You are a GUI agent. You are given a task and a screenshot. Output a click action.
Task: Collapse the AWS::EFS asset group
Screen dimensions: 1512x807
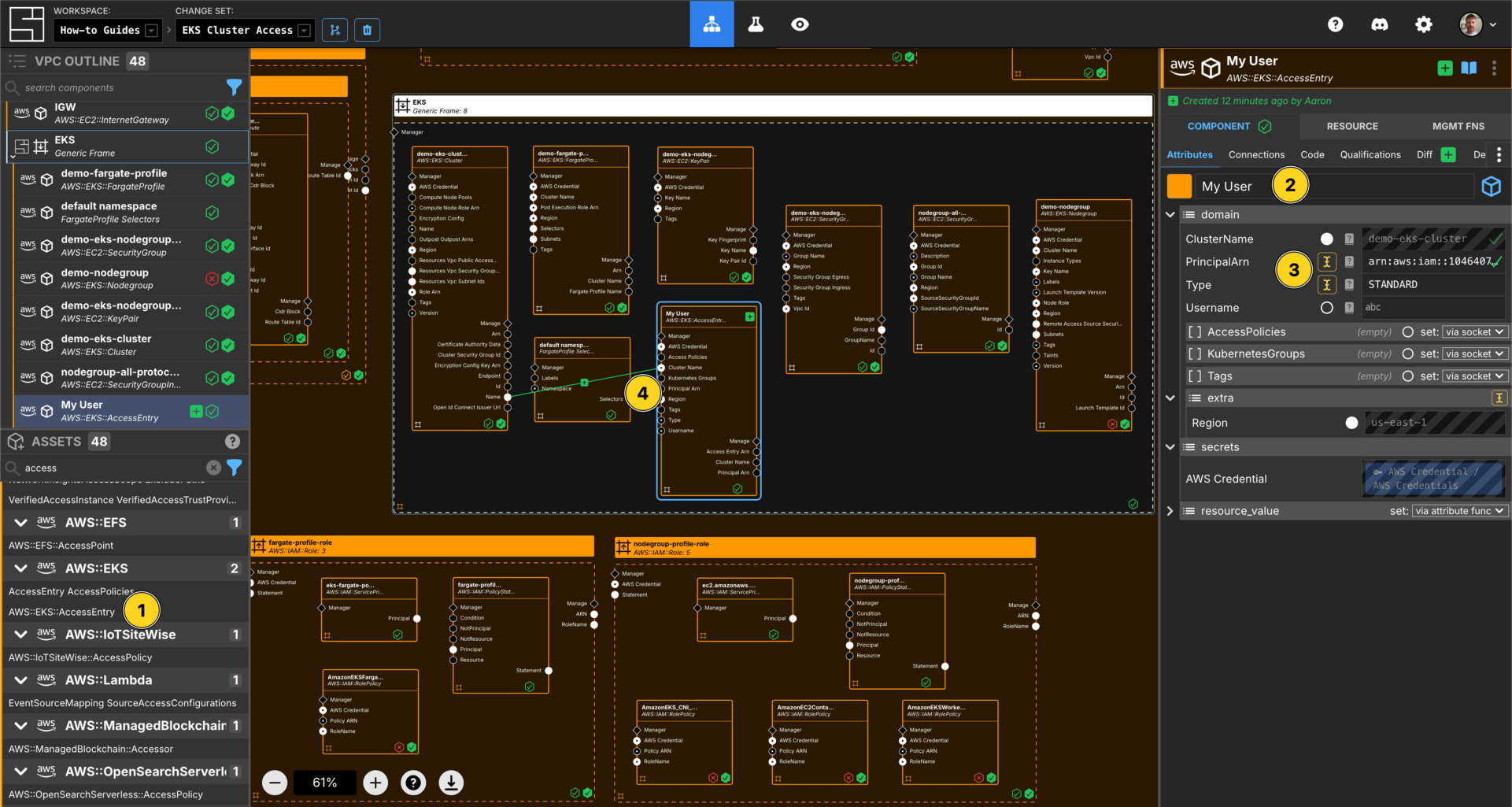point(20,523)
